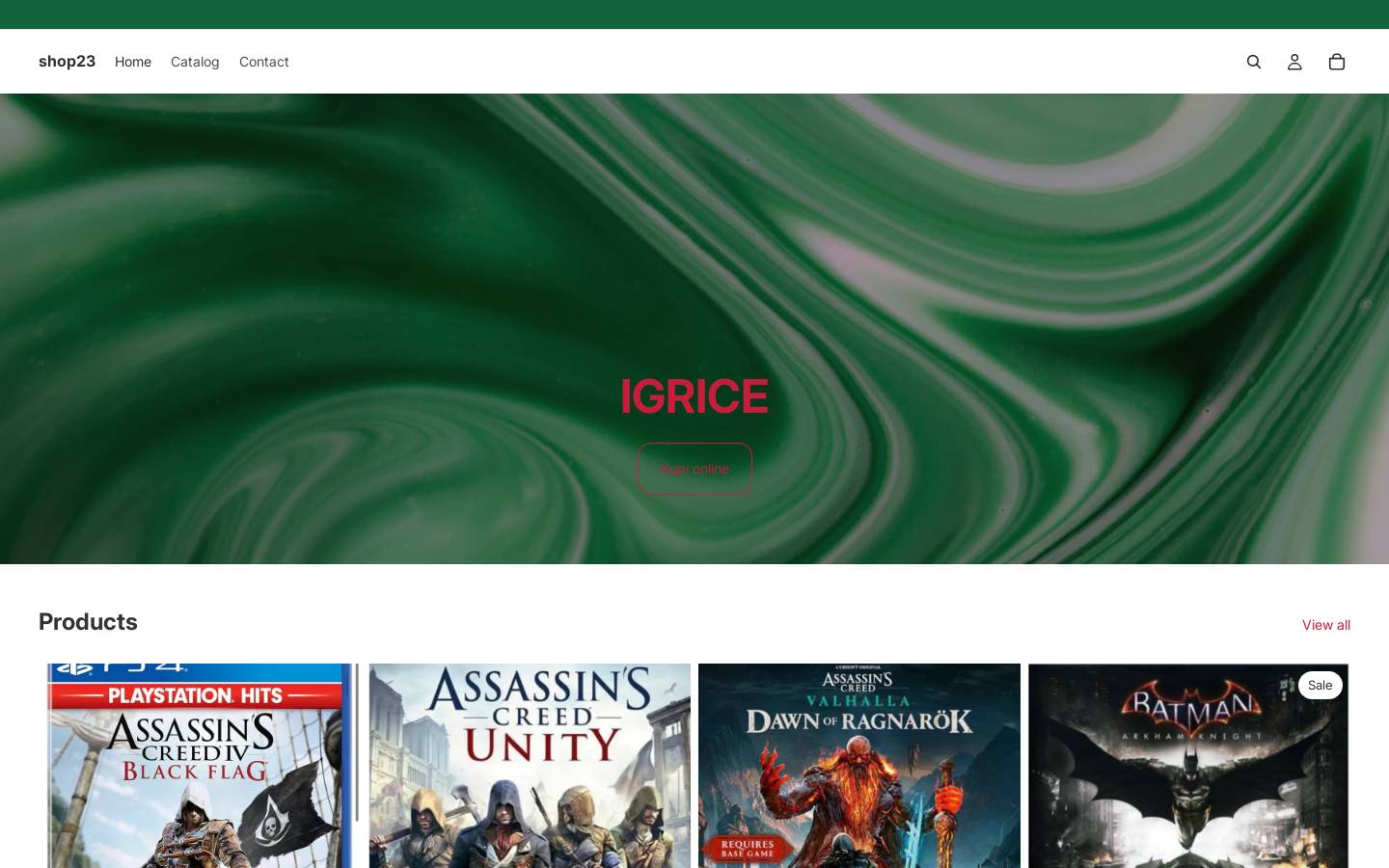Open Assassin's Creed IV Black Flag product image
This screenshot has height=868, width=1389.
pyautogui.click(x=200, y=766)
